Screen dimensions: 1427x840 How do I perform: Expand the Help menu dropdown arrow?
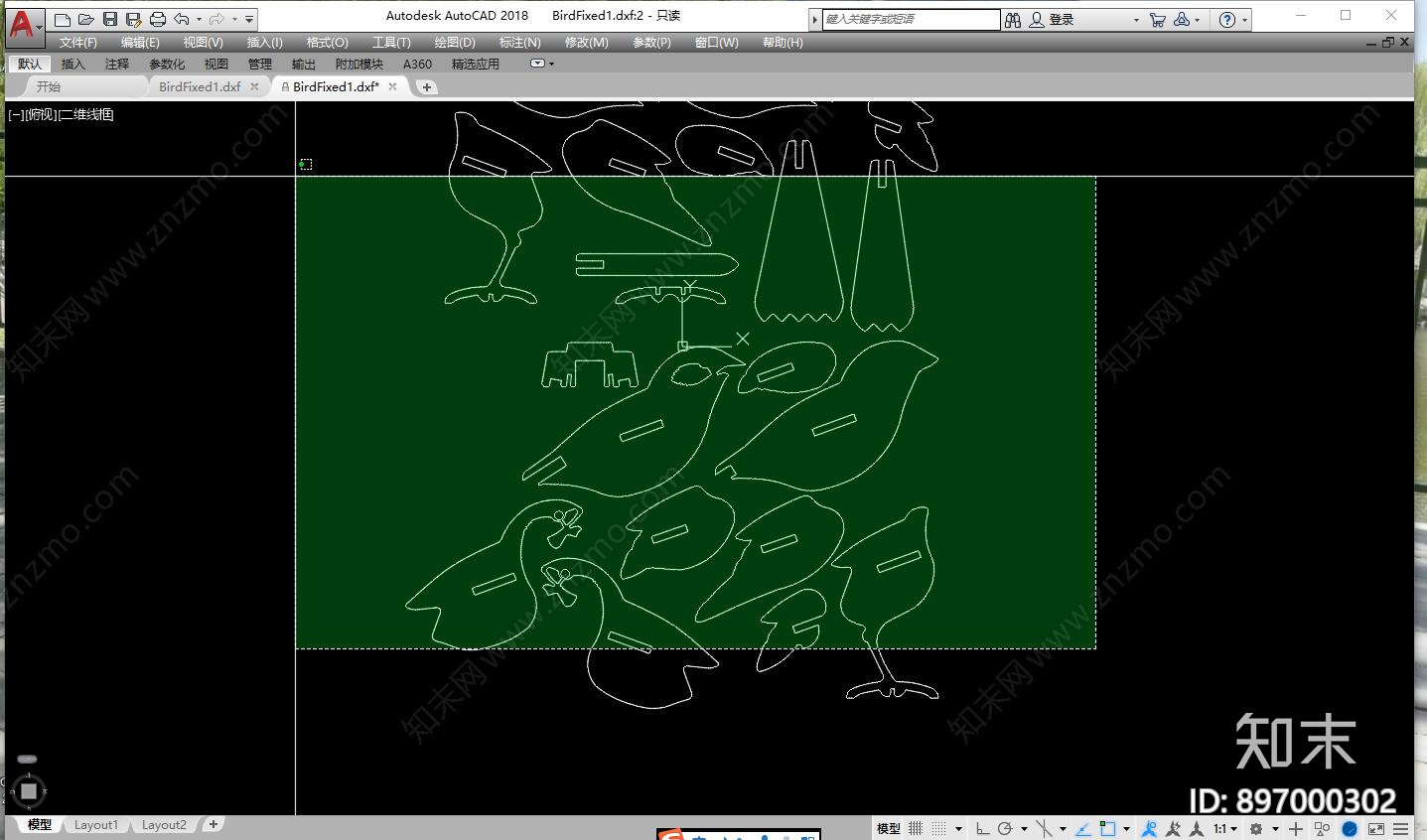tap(1244, 20)
